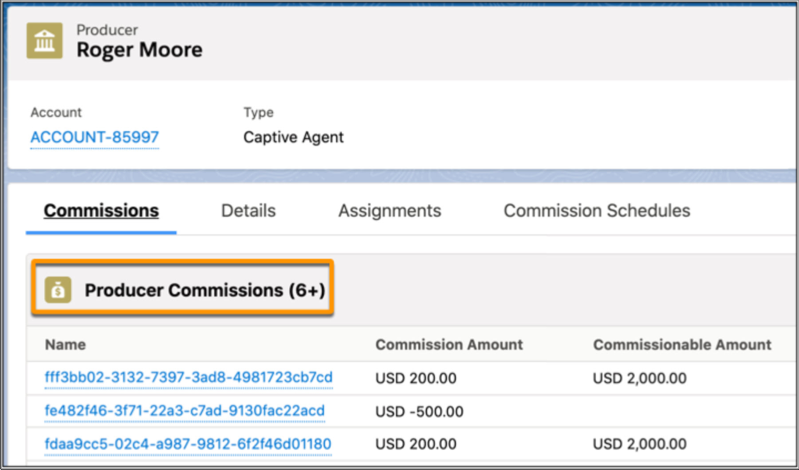
Task: Select USD 2,000.00 in the fdaa9cc5 row
Action: coord(640,444)
